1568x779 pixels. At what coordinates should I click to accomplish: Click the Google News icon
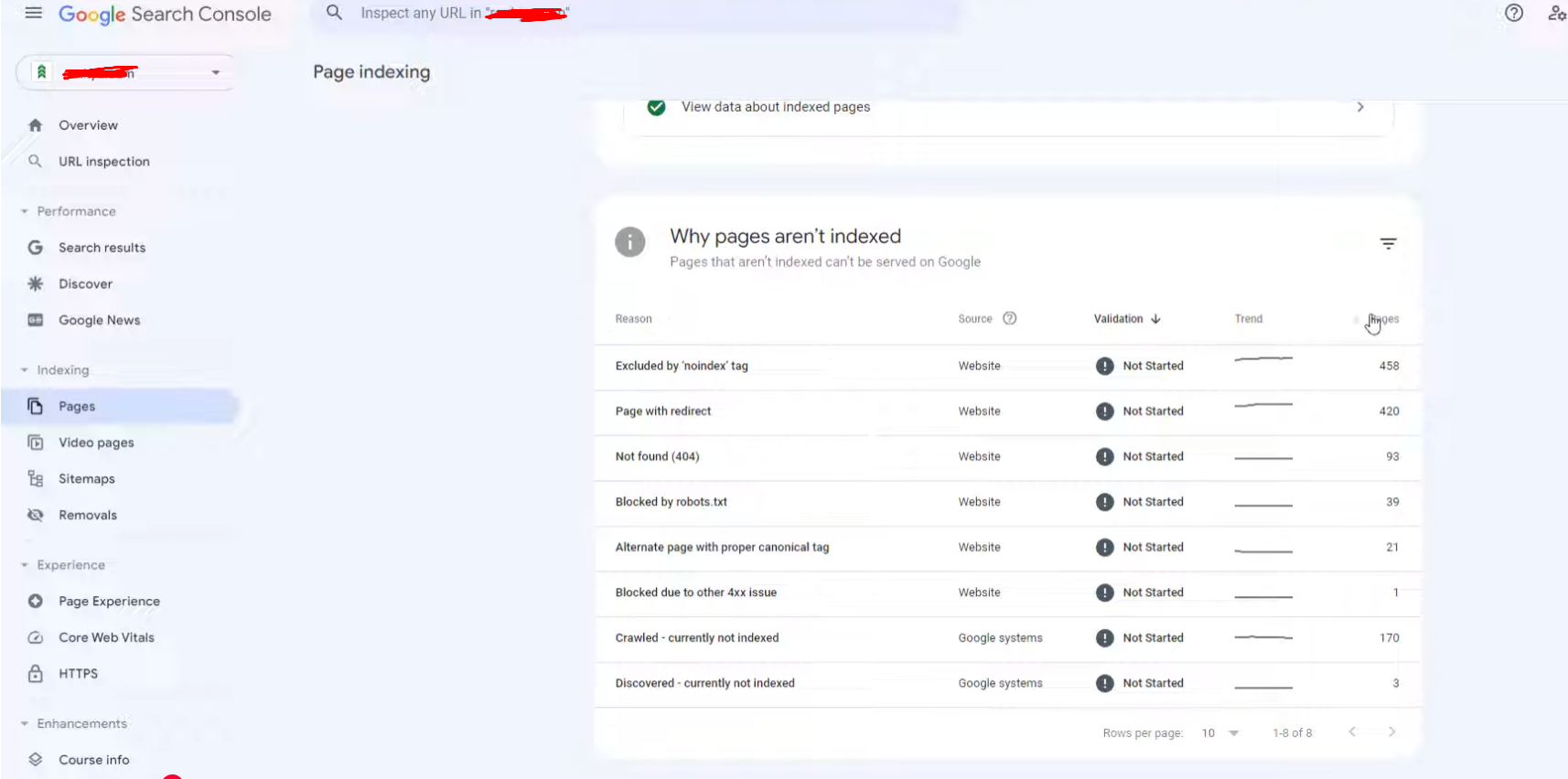(36, 320)
